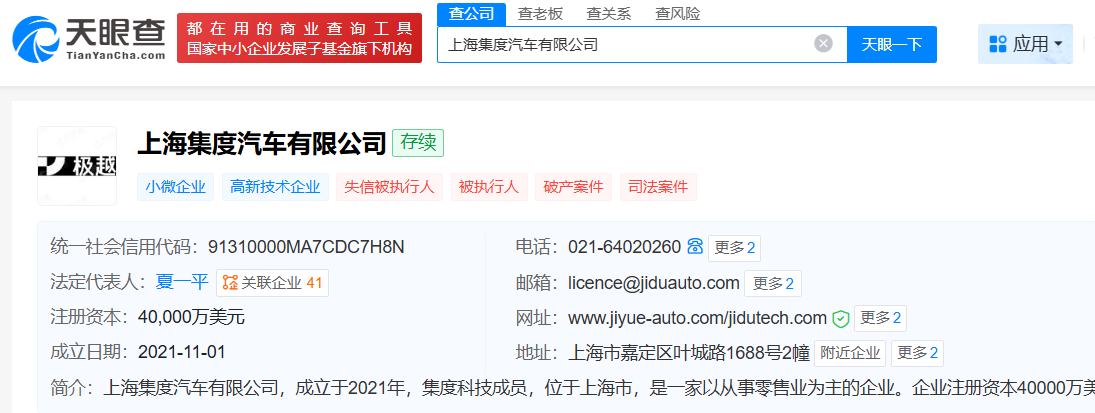
Task: Open the 应用 dropdown menu
Action: 1025,44
